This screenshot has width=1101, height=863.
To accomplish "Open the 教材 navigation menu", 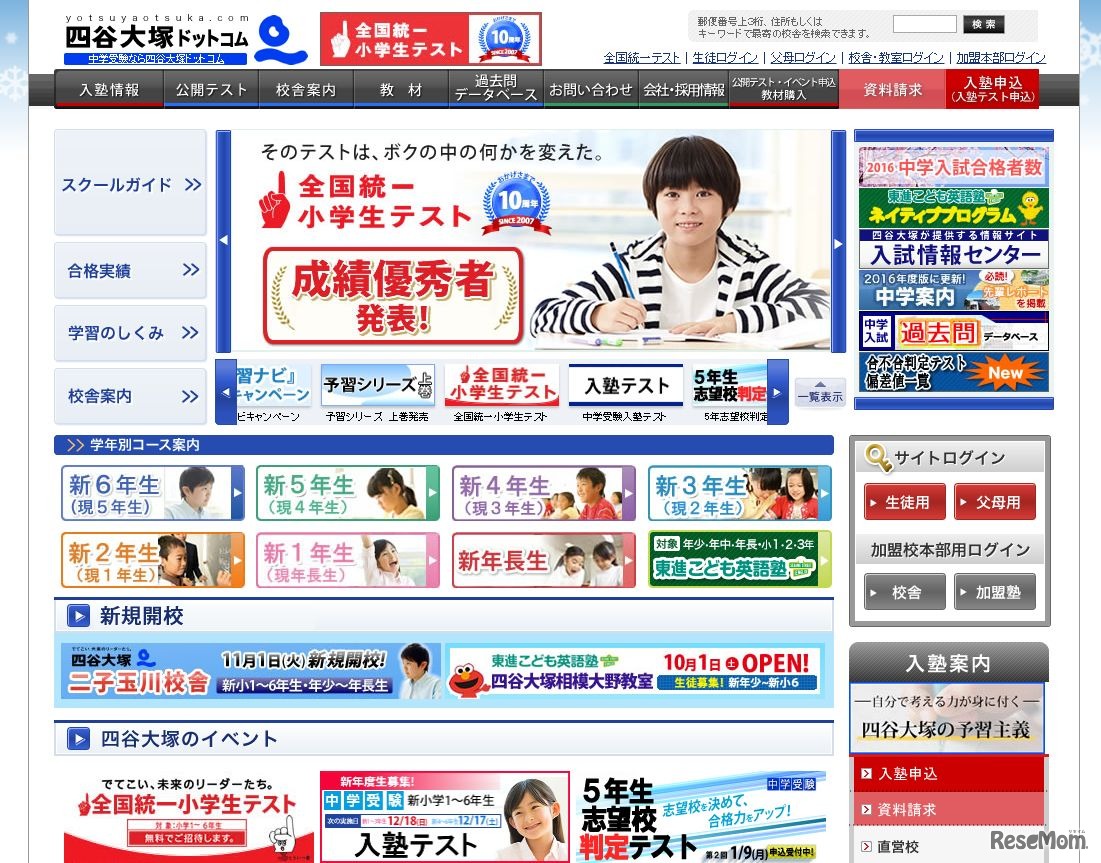I will 401,90.
